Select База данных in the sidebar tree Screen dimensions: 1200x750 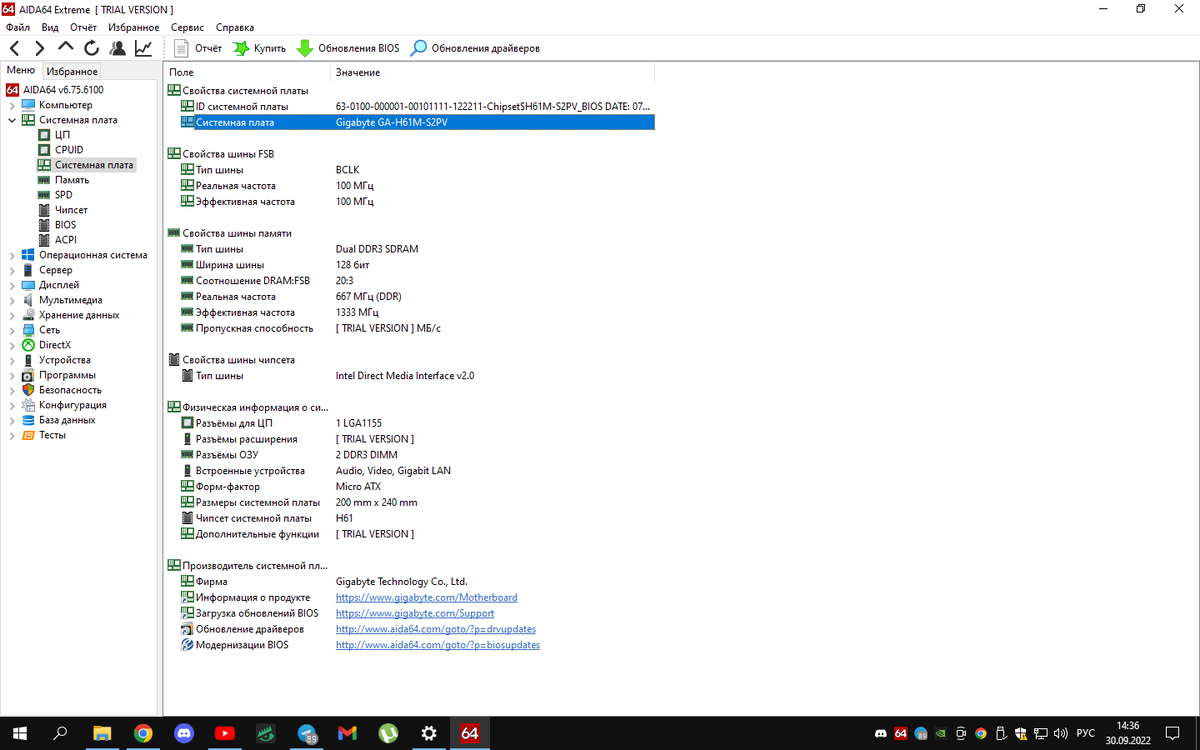pos(67,420)
